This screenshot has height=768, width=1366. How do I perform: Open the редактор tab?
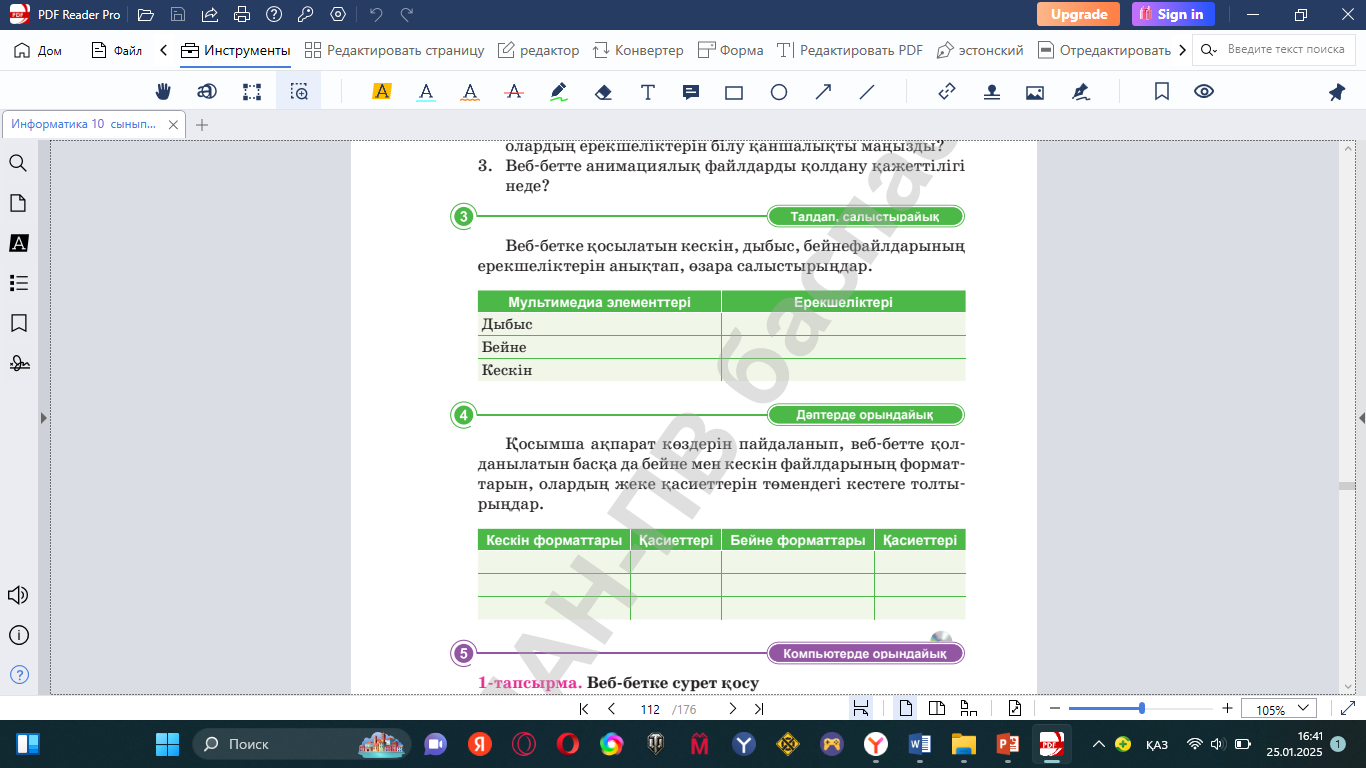pyautogui.click(x=538, y=50)
